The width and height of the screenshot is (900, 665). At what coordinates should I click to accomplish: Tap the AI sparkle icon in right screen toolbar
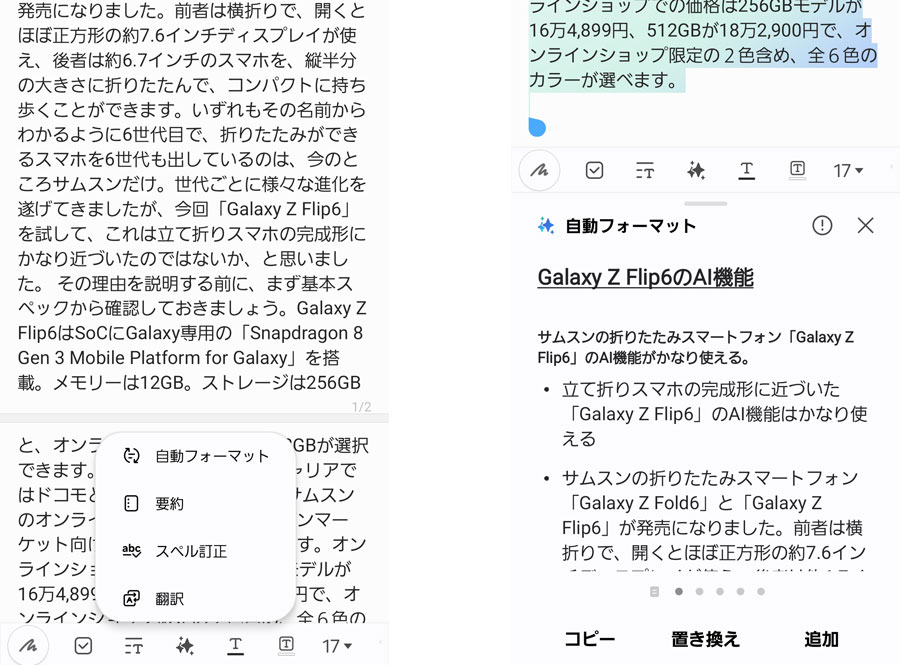[696, 170]
